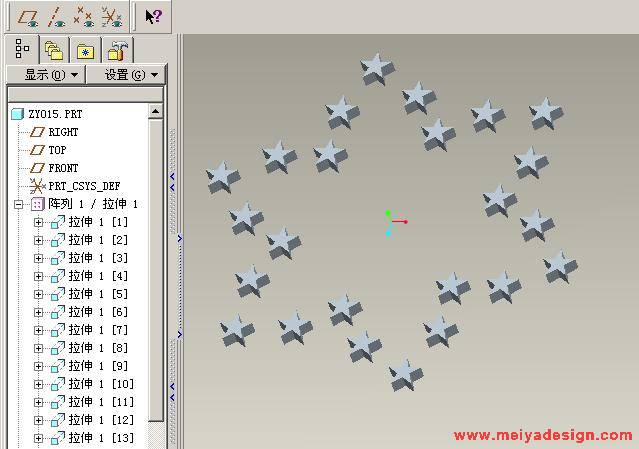
Task: Open the layer tree tab
Action: click(54, 51)
